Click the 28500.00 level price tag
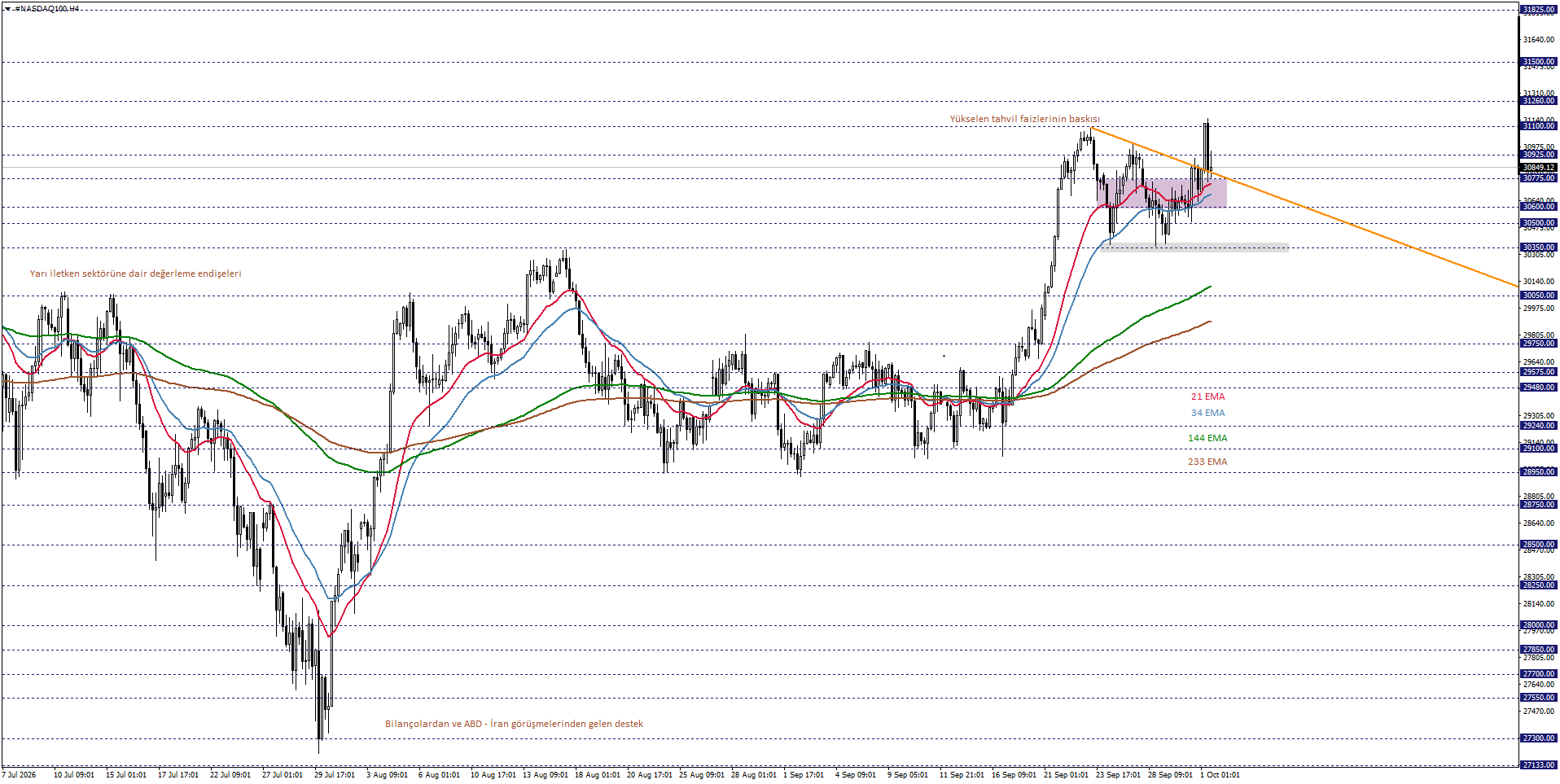This screenshot has width=1560, height=784. pyautogui.click(x=1538, y=545)
